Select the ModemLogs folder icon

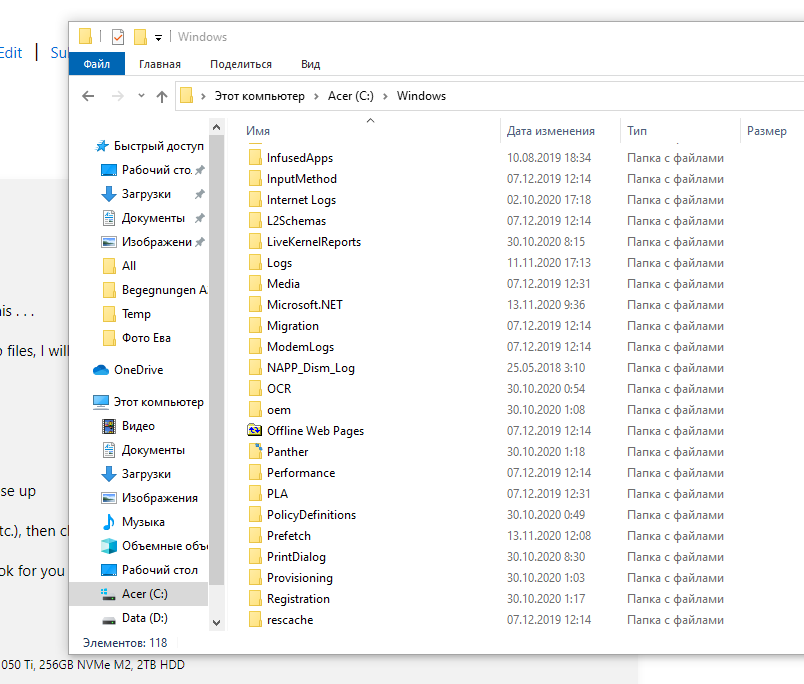[x=255, y=347]
